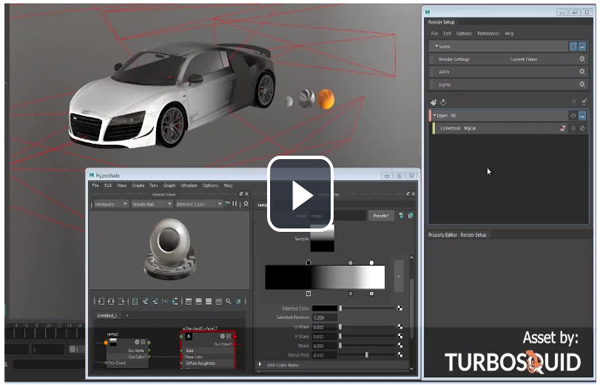The width and height of the screenshot is (600, 385).
Task: Click the map button next to Selected Color
Action: click(400, 308)
